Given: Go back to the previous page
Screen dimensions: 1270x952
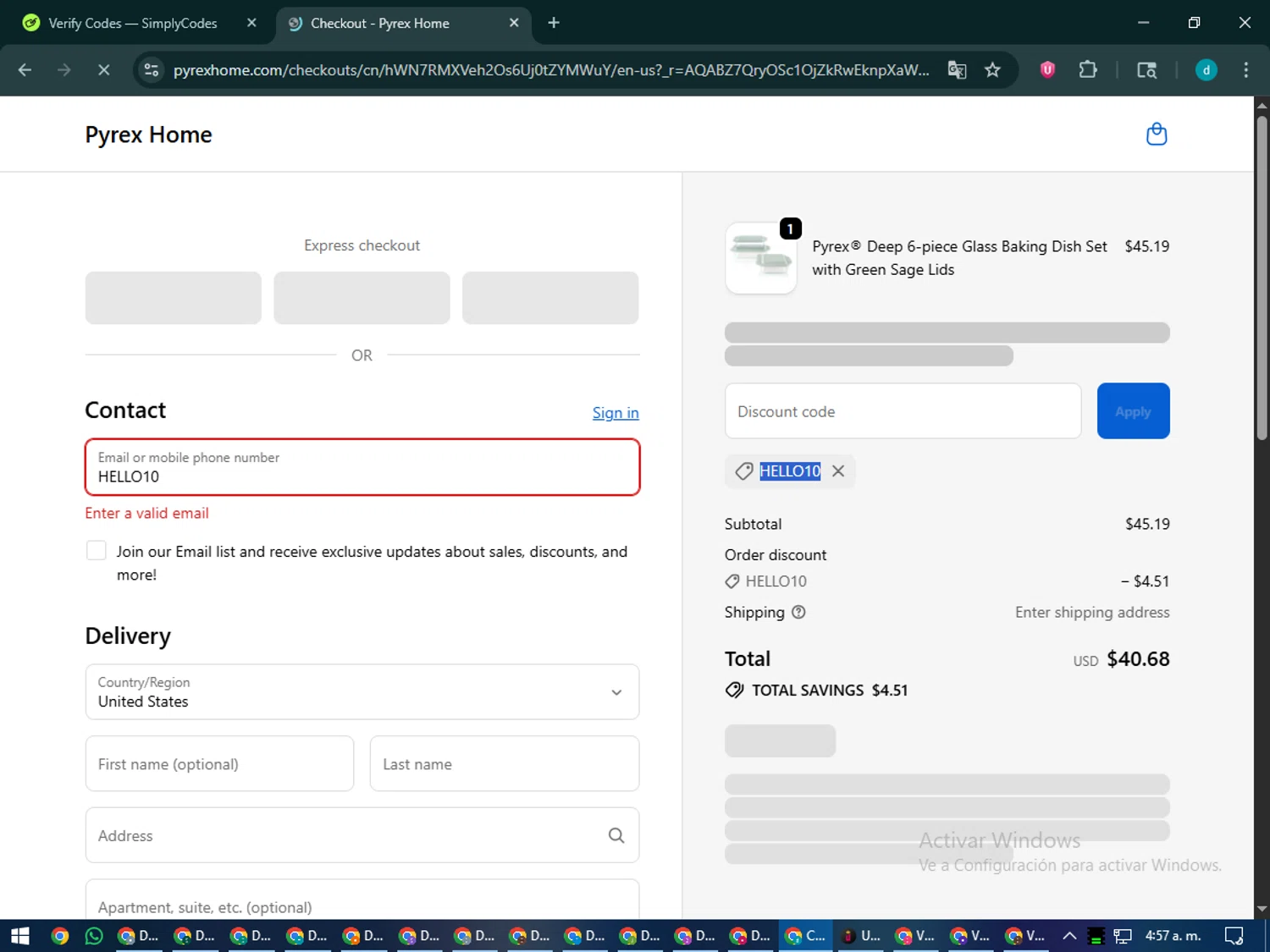Looking at the screenshot, I should pos(25,70).
